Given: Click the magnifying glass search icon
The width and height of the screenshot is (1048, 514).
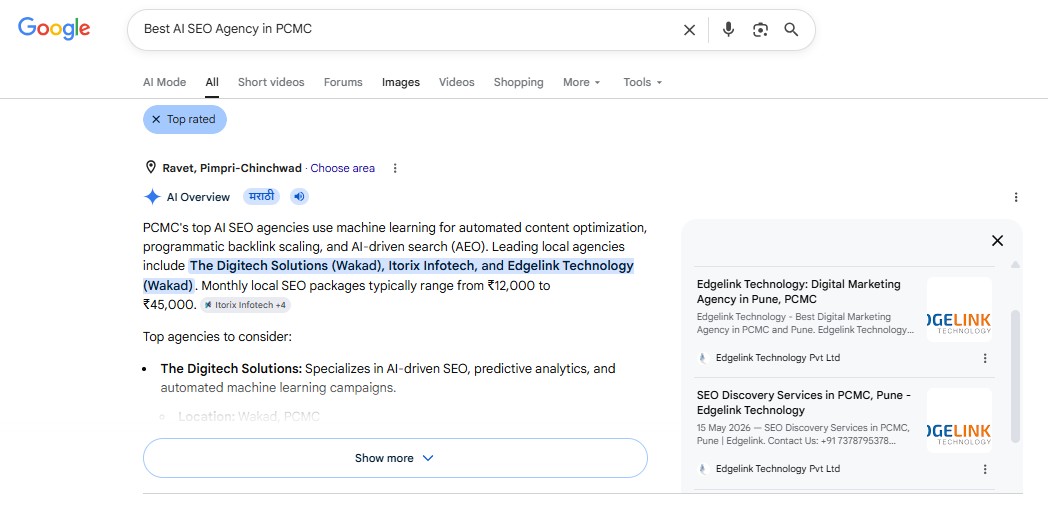Looking at the screenshot, I should pos(791,29).
